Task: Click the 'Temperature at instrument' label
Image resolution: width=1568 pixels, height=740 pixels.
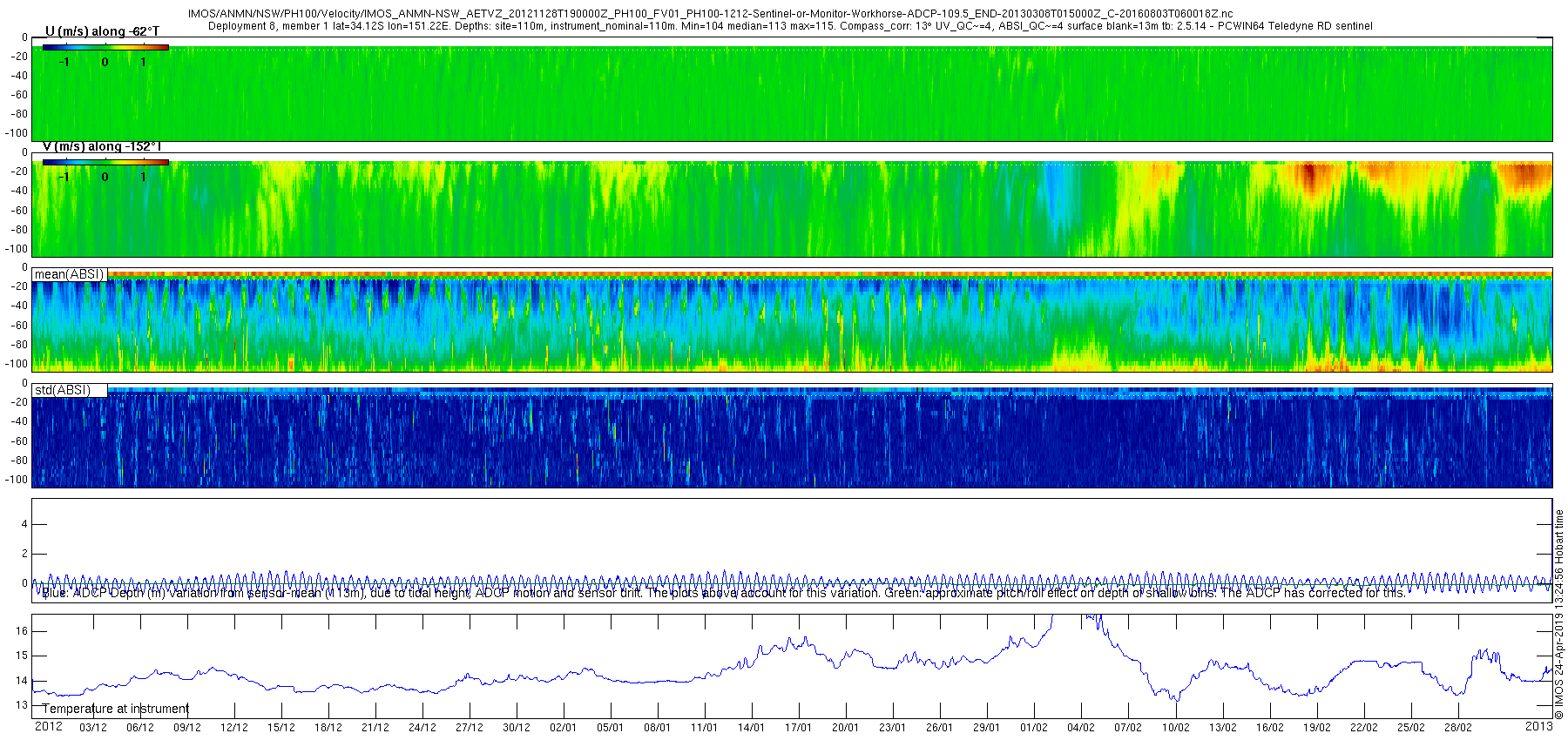Action: point(115,709)
